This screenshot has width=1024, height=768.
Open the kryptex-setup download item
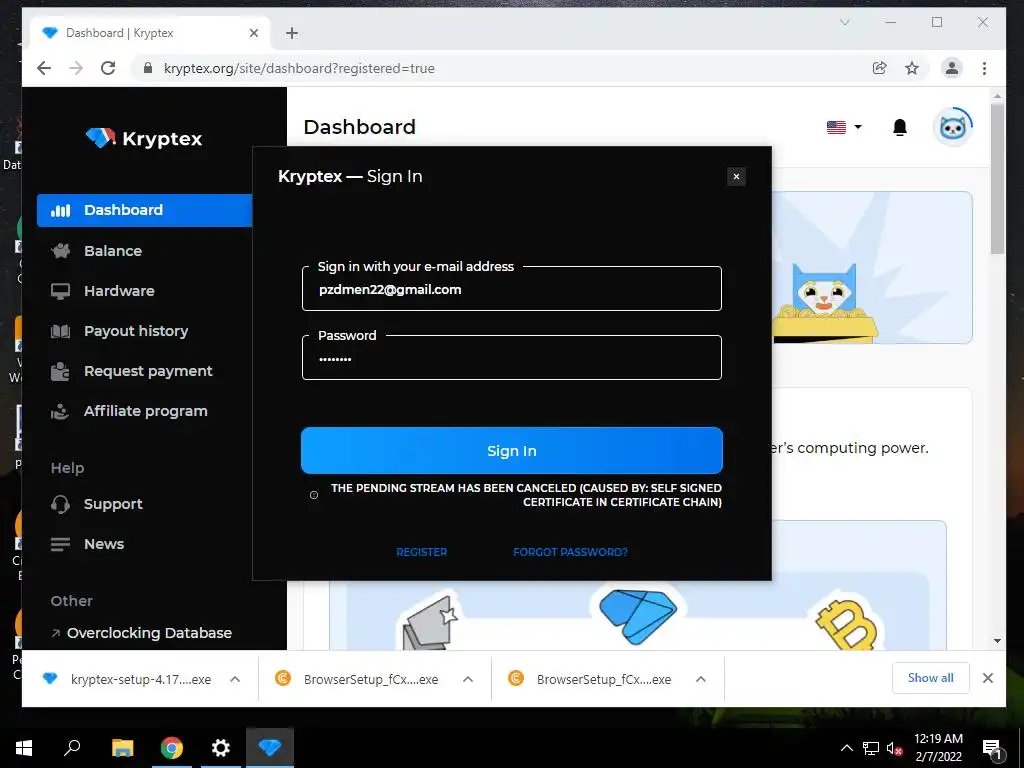pyautogui.click(x=127, y=679)
